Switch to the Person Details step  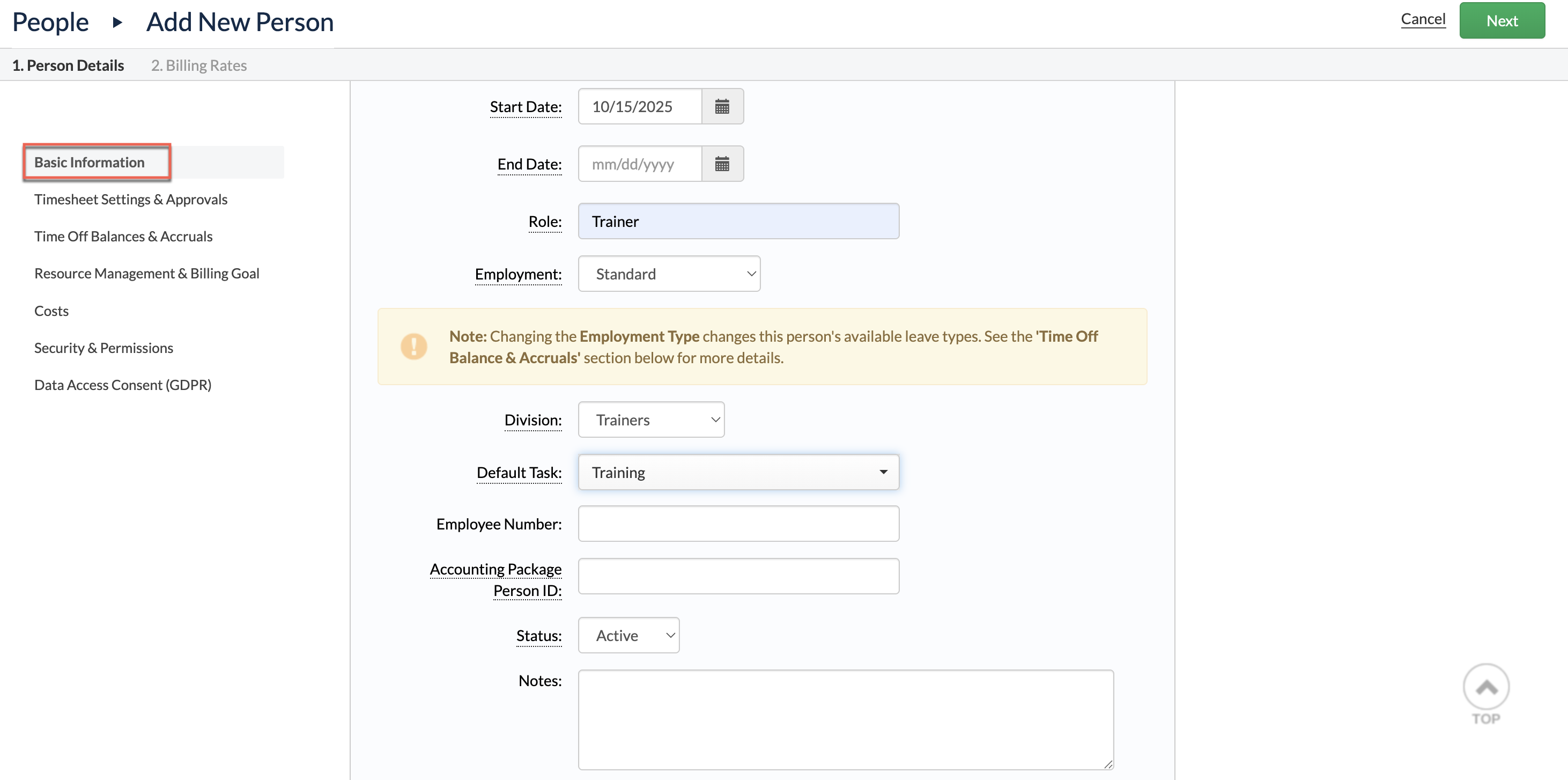pos(68,65)
